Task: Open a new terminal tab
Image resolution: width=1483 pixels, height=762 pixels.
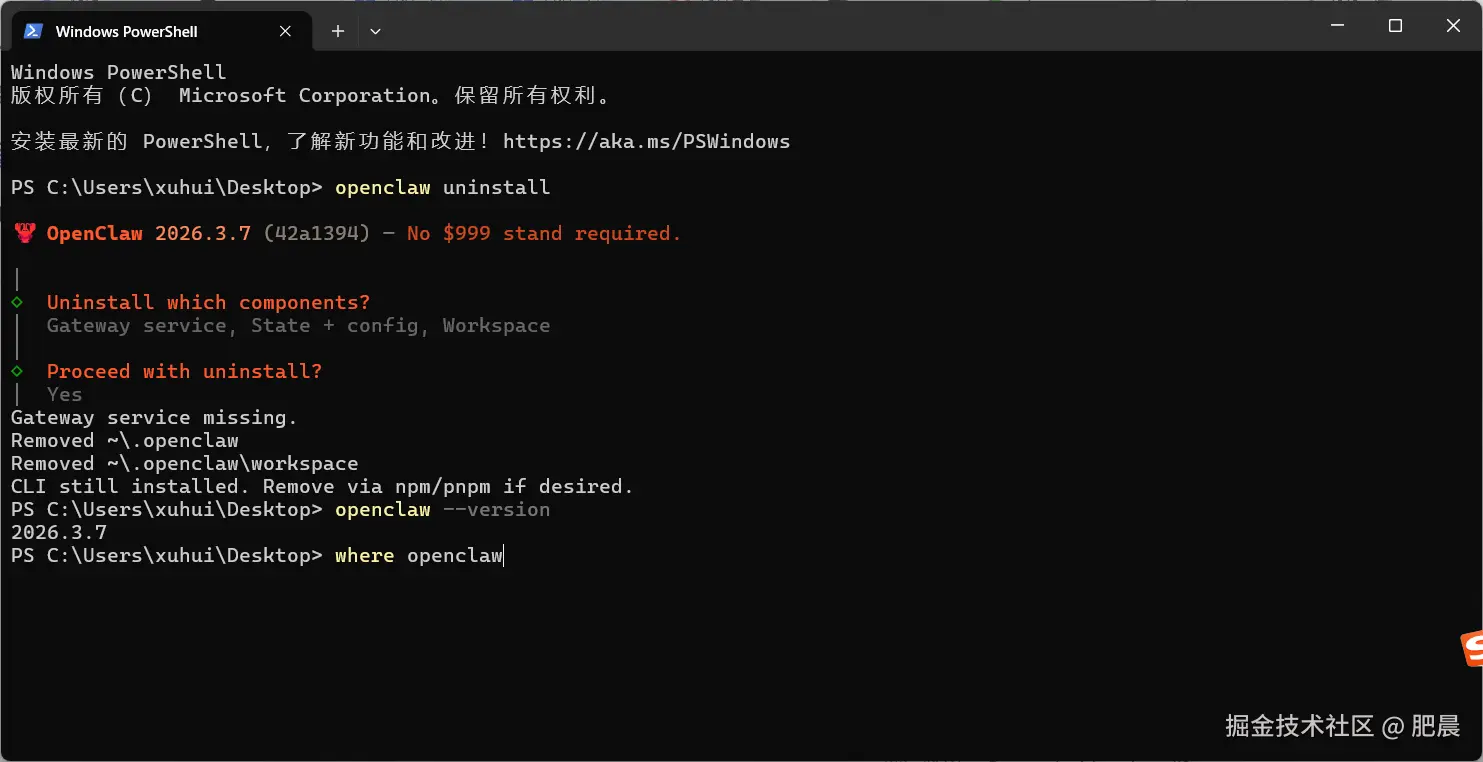Action: pos(338,31)
